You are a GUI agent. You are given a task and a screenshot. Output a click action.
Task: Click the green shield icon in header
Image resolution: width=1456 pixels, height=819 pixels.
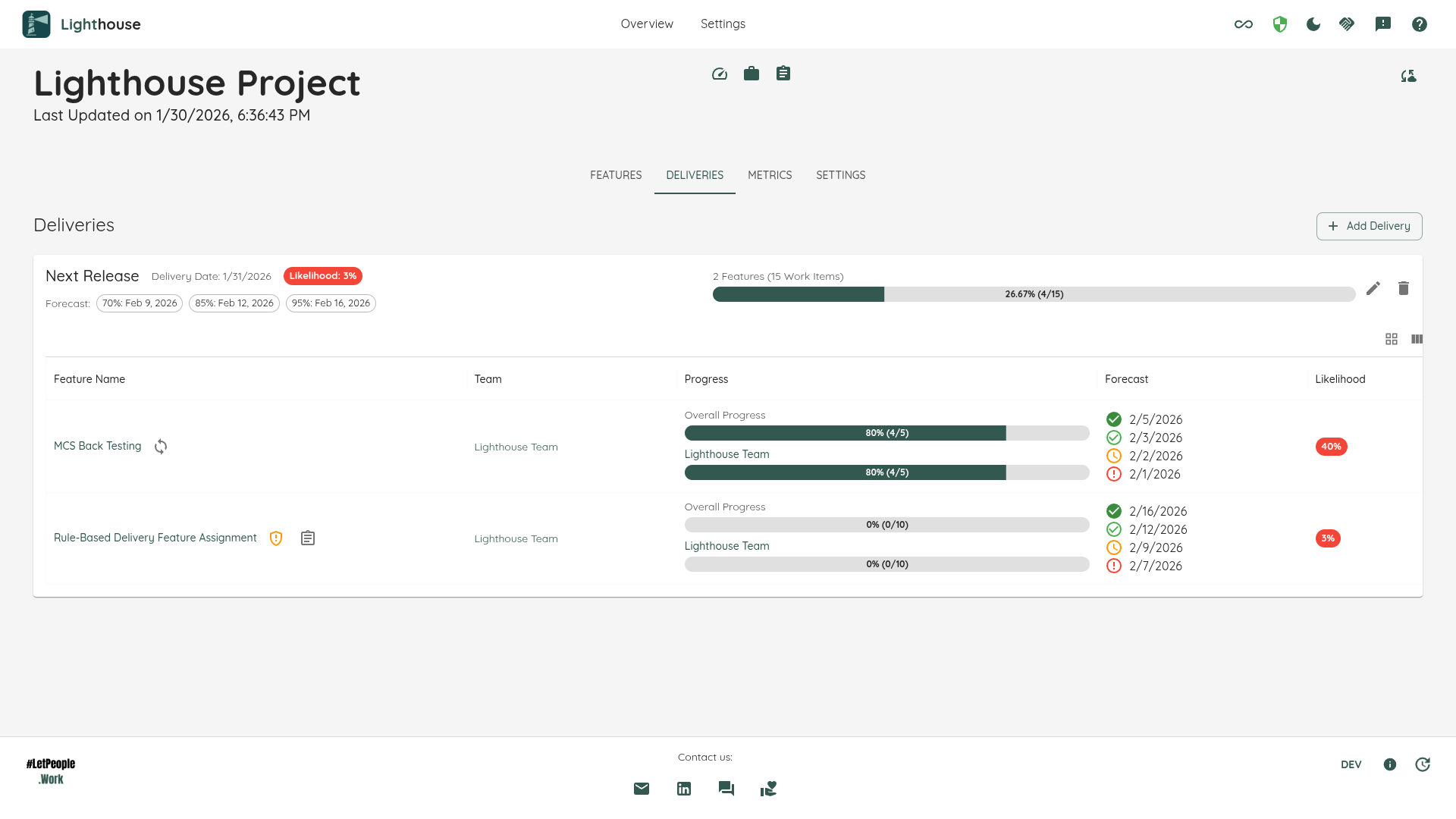click(x=1280, y=24)
